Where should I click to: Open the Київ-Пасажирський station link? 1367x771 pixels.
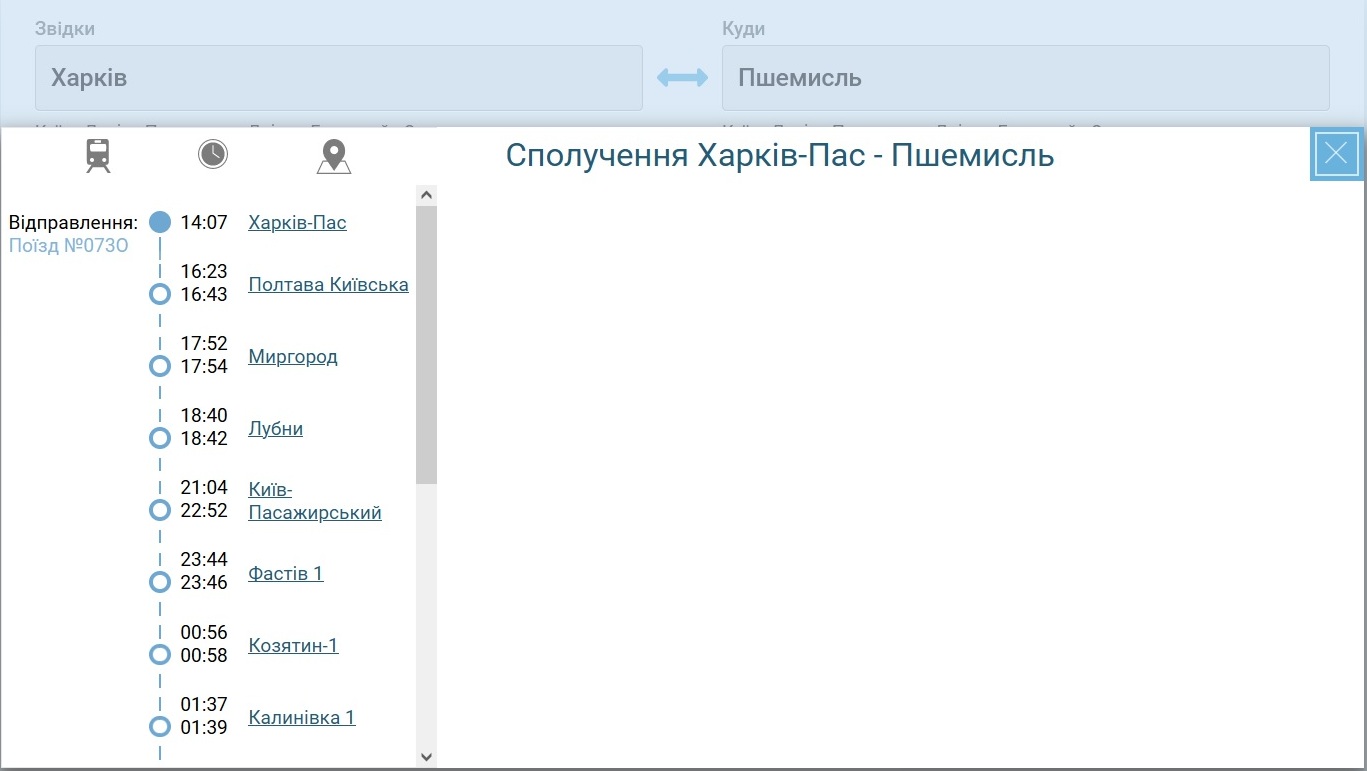coord(314,501)
